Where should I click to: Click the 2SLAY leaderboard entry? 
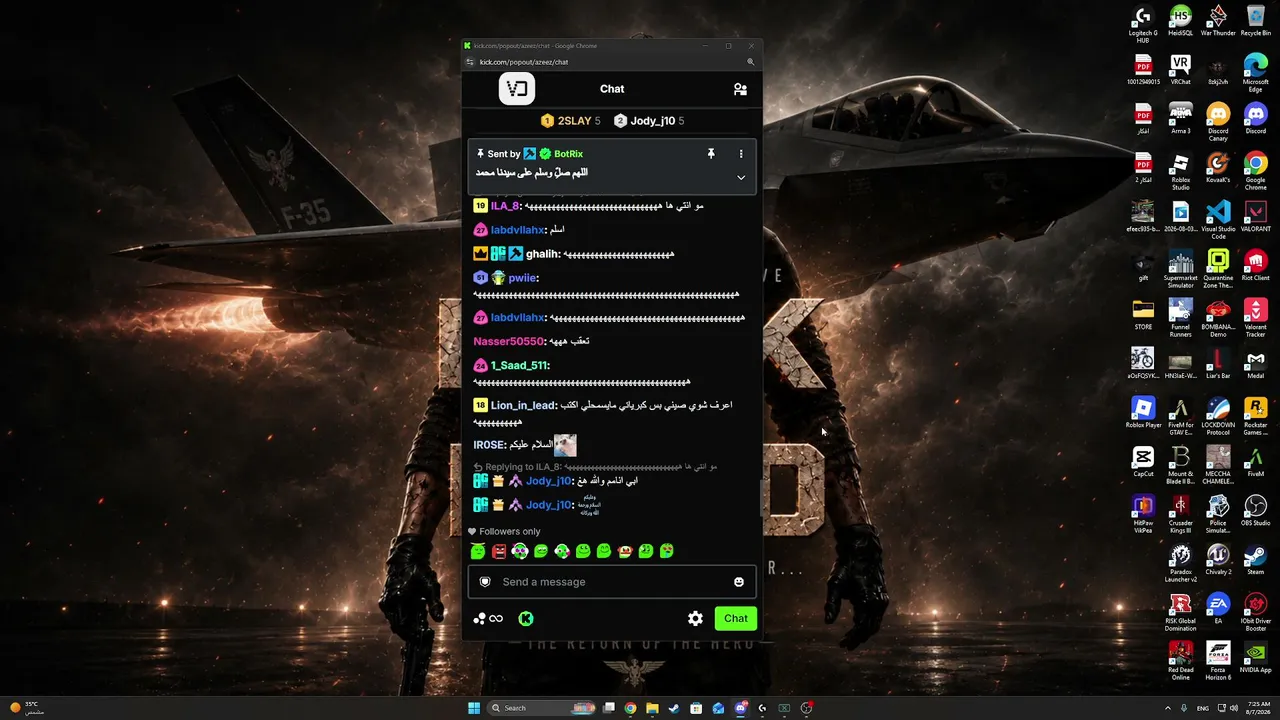[x=571, y=121]
